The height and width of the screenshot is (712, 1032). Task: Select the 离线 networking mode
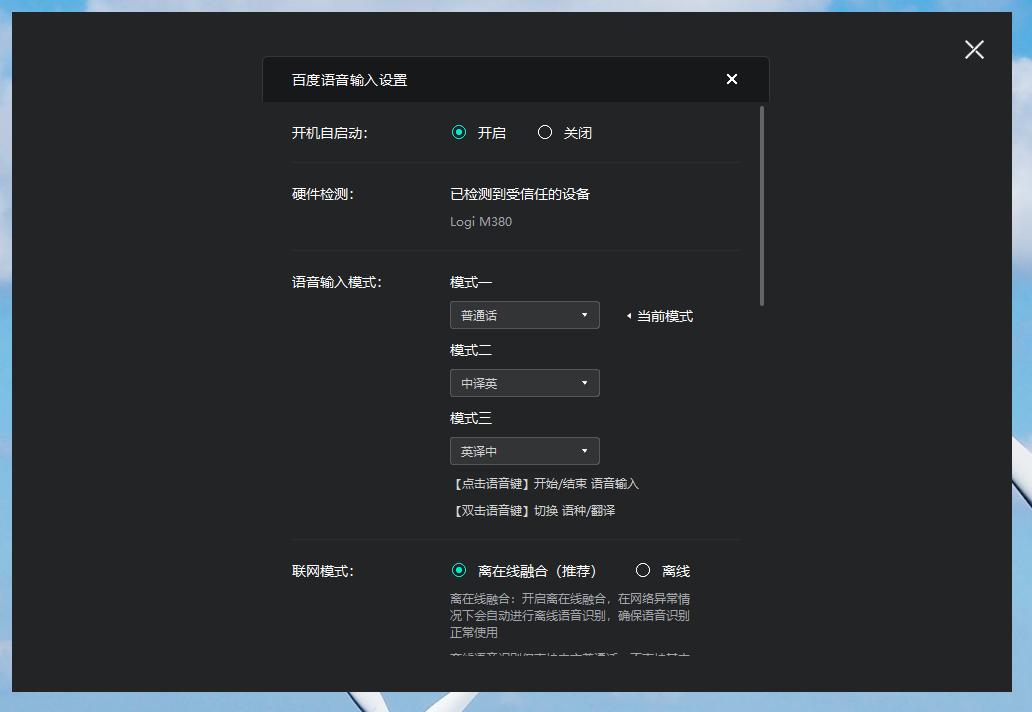pyautogui.click(x=642, y=570)
